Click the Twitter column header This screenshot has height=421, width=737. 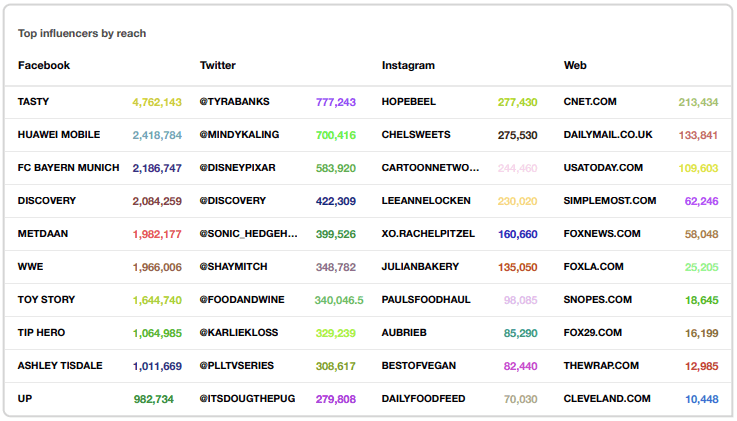218,65
